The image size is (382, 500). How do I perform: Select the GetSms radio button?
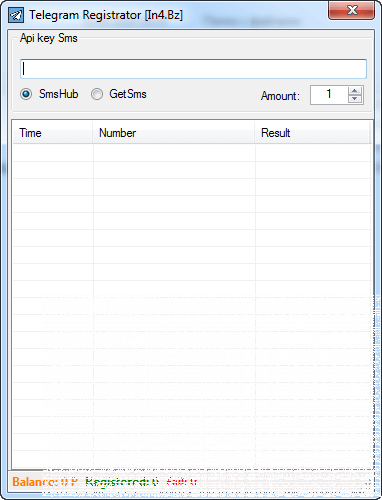point(97,94)
